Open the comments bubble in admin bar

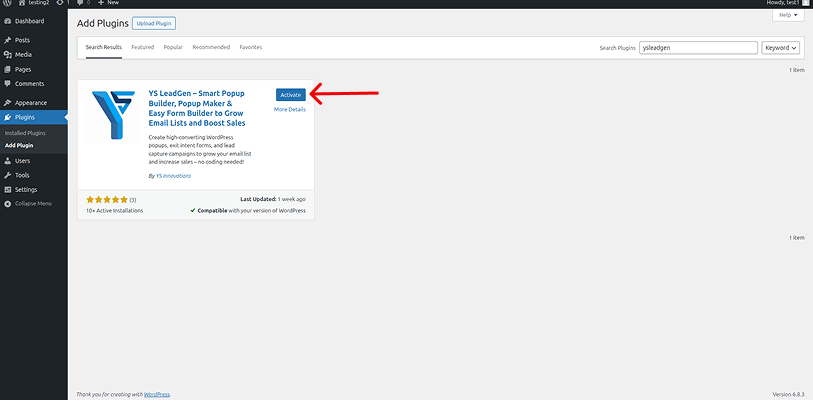pos(82,3)
